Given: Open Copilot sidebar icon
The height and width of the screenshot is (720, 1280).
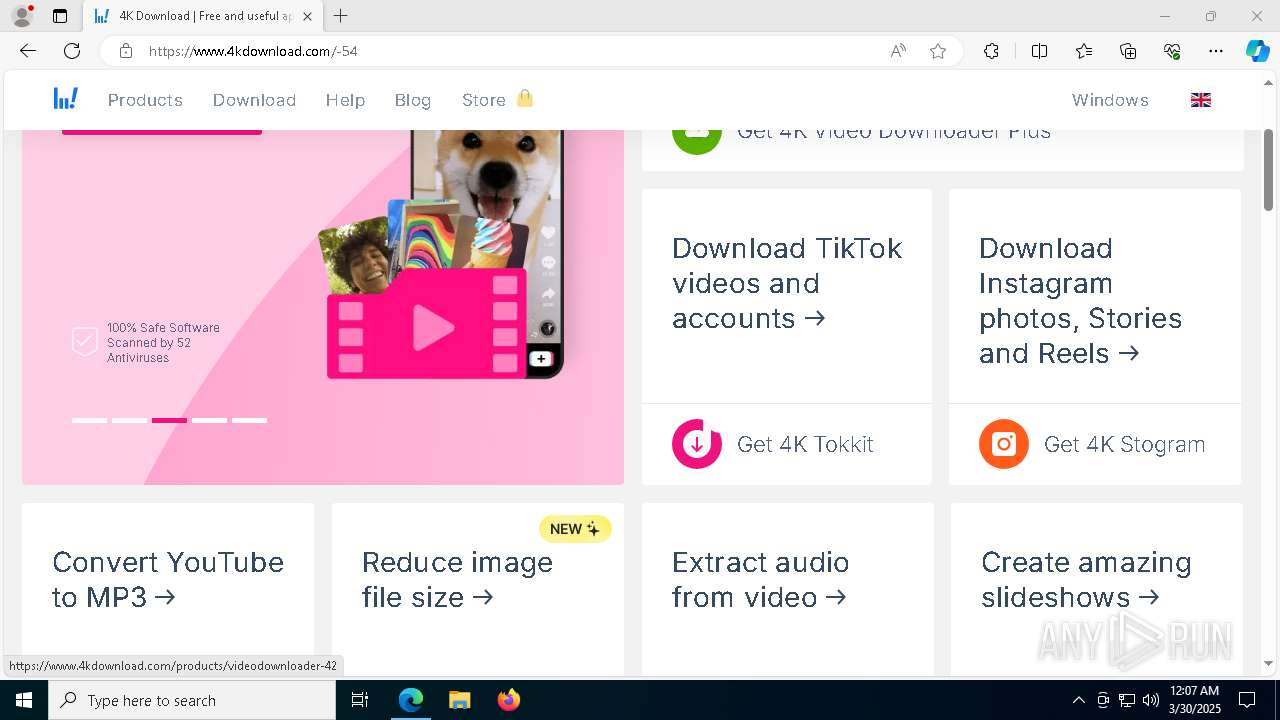Looking at the screenshot, I should pyautogui.click(x=1257, y=51).
